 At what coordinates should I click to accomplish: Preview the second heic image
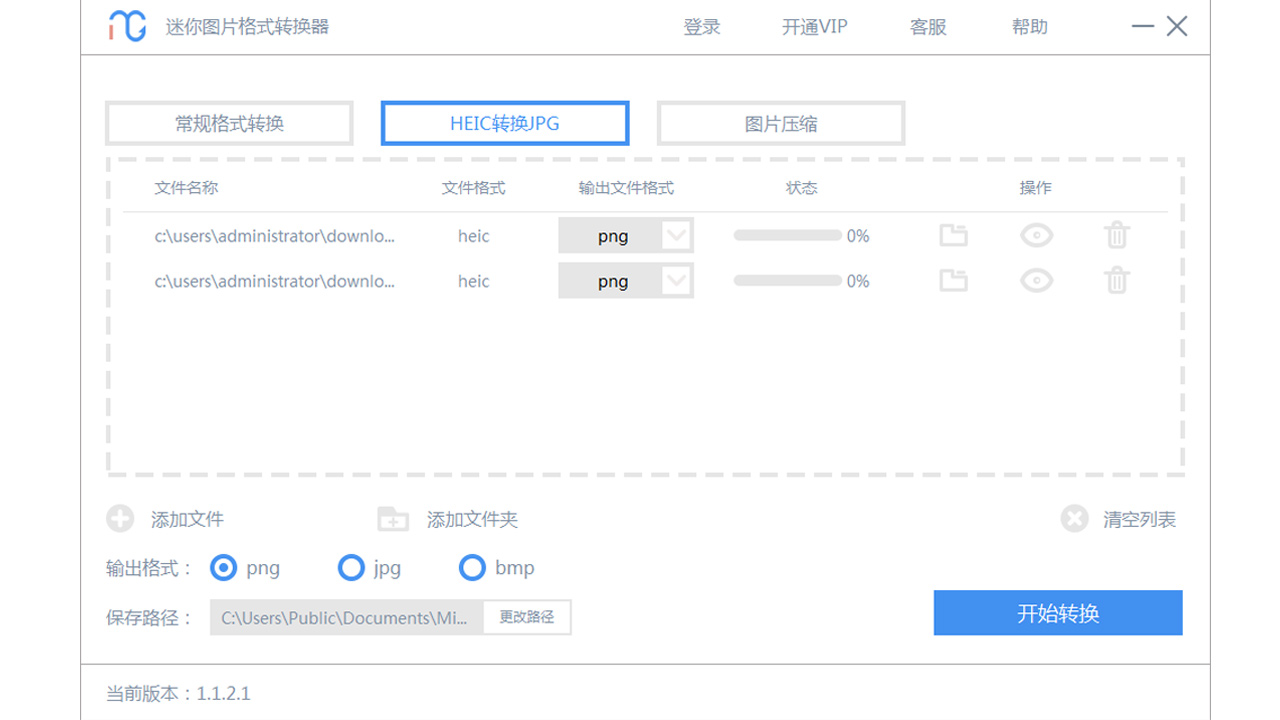(1037, 281)
